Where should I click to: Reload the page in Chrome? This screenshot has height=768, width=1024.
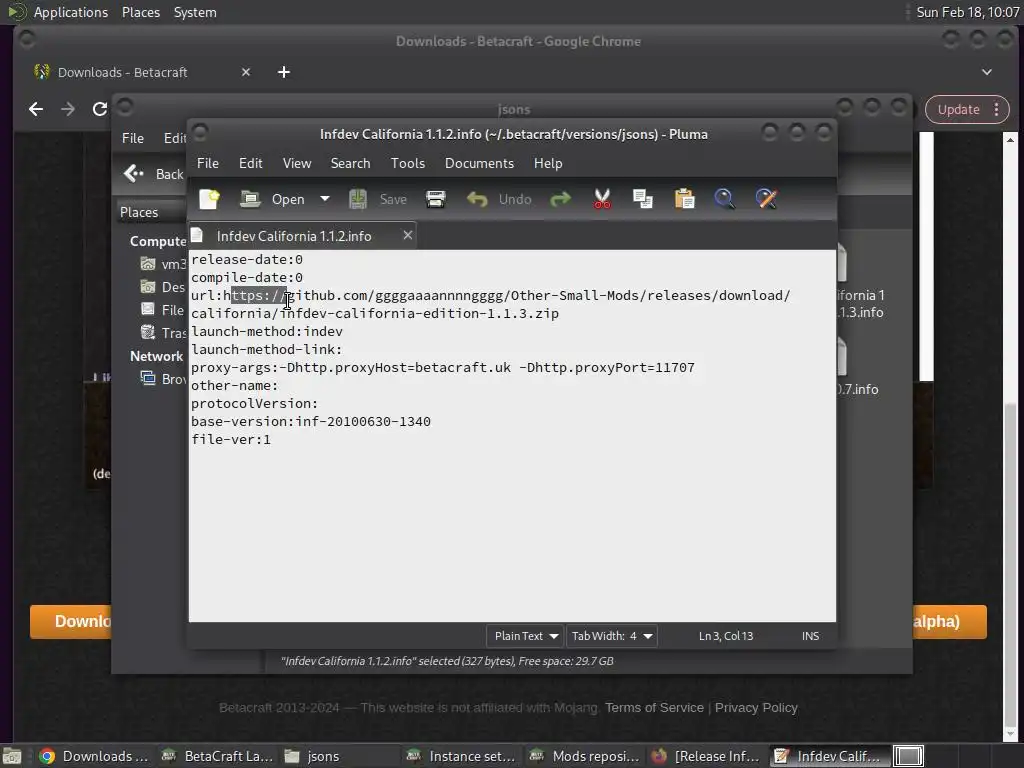pyautogui.click(x=99, y=109)
